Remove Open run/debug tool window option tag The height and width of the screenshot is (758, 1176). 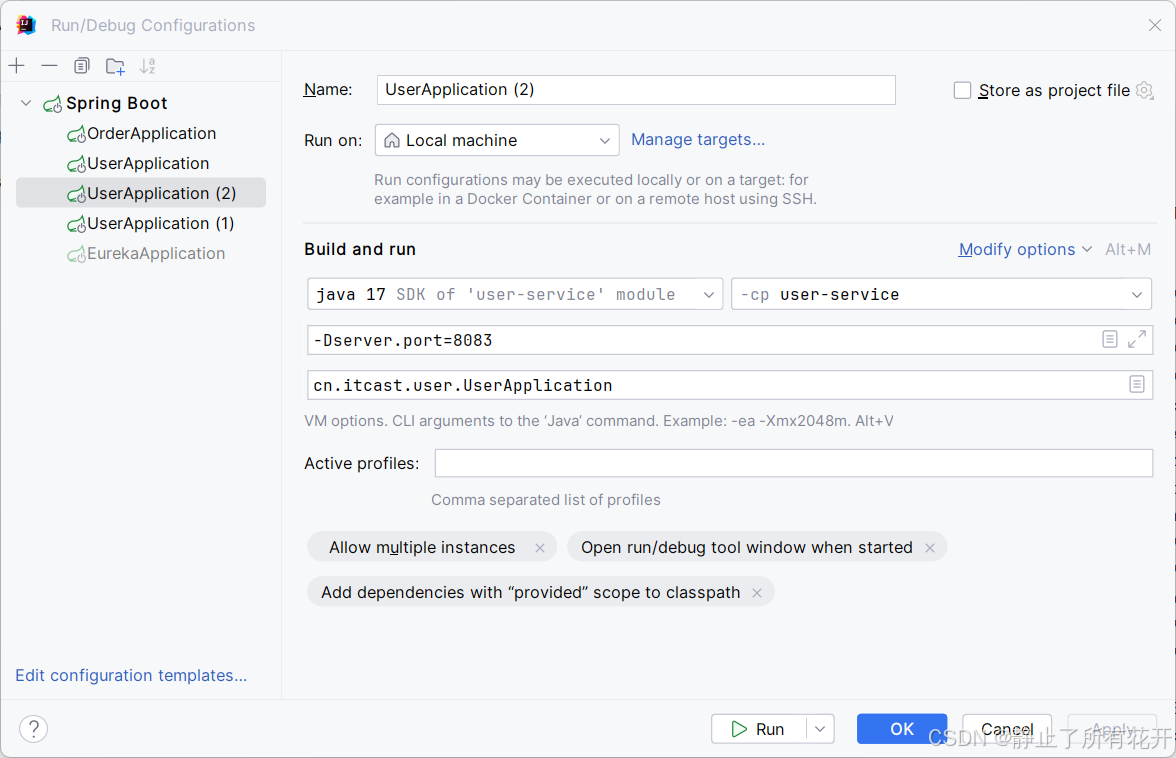pyautogui.click(x=930, y=548)
